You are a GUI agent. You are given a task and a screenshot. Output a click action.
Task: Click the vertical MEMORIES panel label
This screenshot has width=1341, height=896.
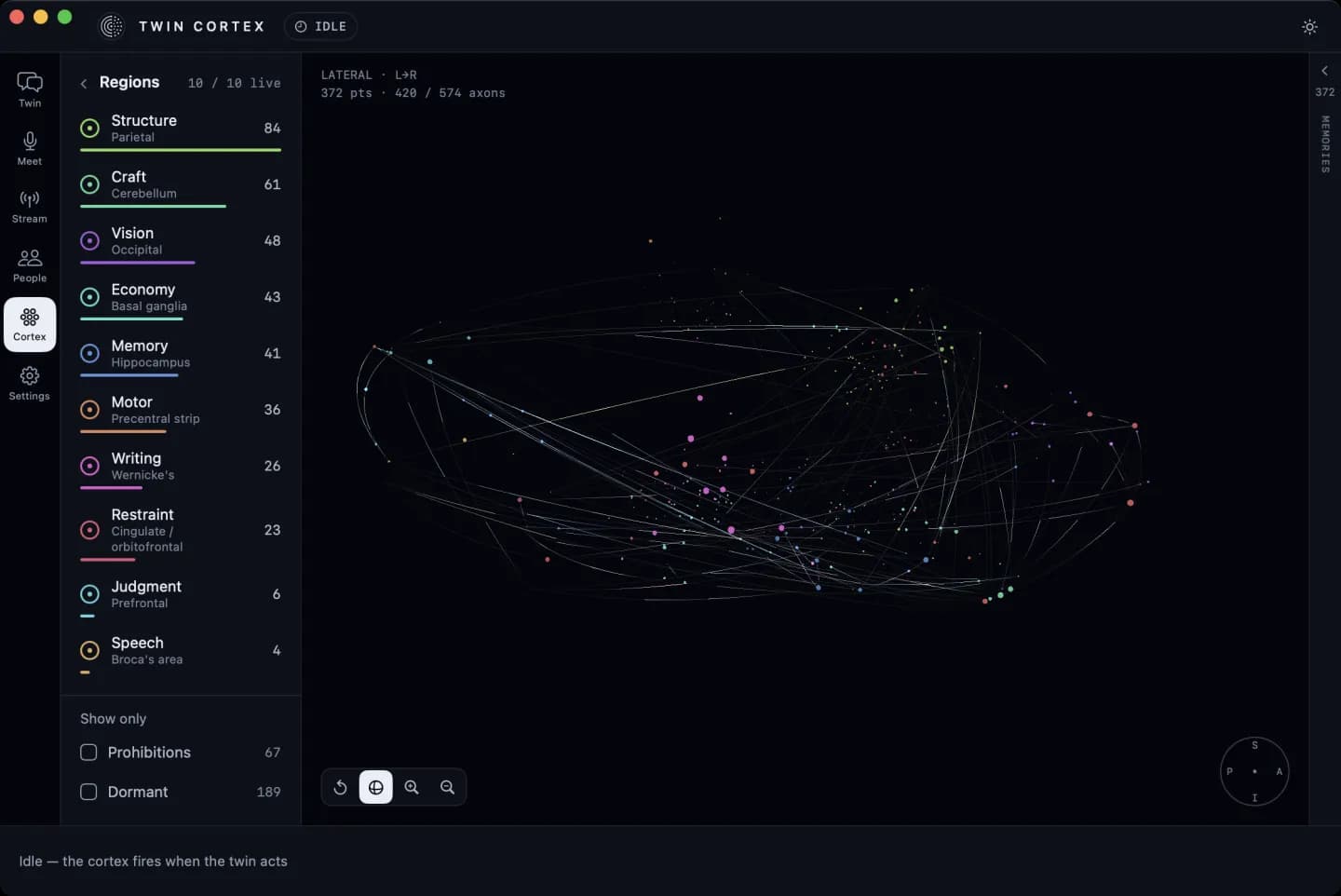(1324, 143)
